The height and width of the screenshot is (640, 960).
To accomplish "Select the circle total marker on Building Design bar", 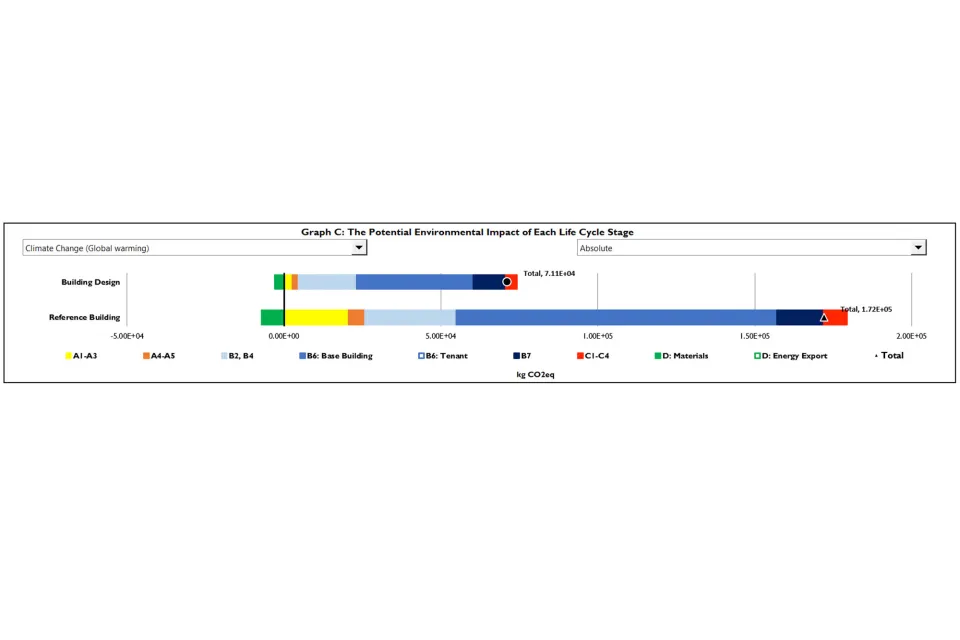I will point(507,282).
